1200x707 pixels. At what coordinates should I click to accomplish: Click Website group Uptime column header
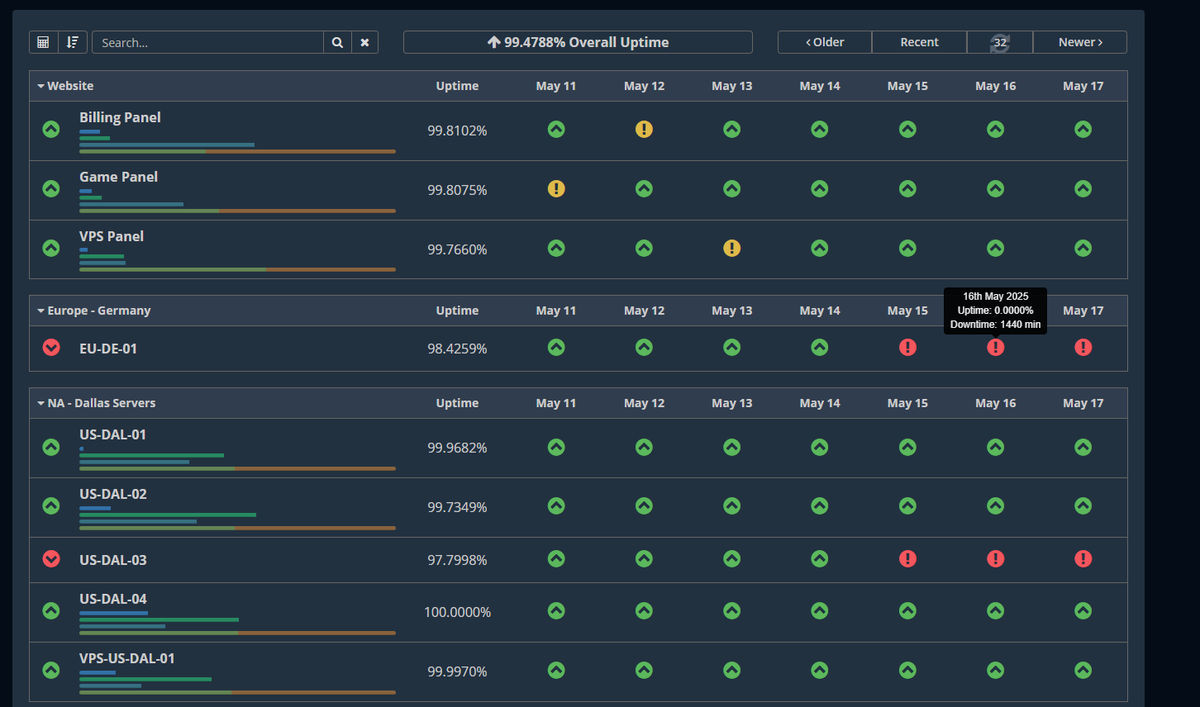pyautogui.click(x=457, y=86)
